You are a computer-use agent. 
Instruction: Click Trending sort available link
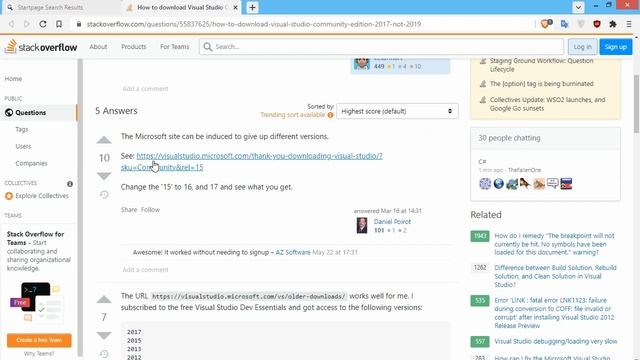[x=293, y=115]
